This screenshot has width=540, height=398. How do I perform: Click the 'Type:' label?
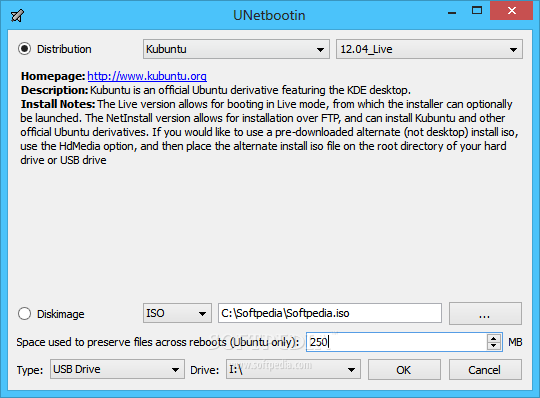pyautogui.click(x=30, y=370)
